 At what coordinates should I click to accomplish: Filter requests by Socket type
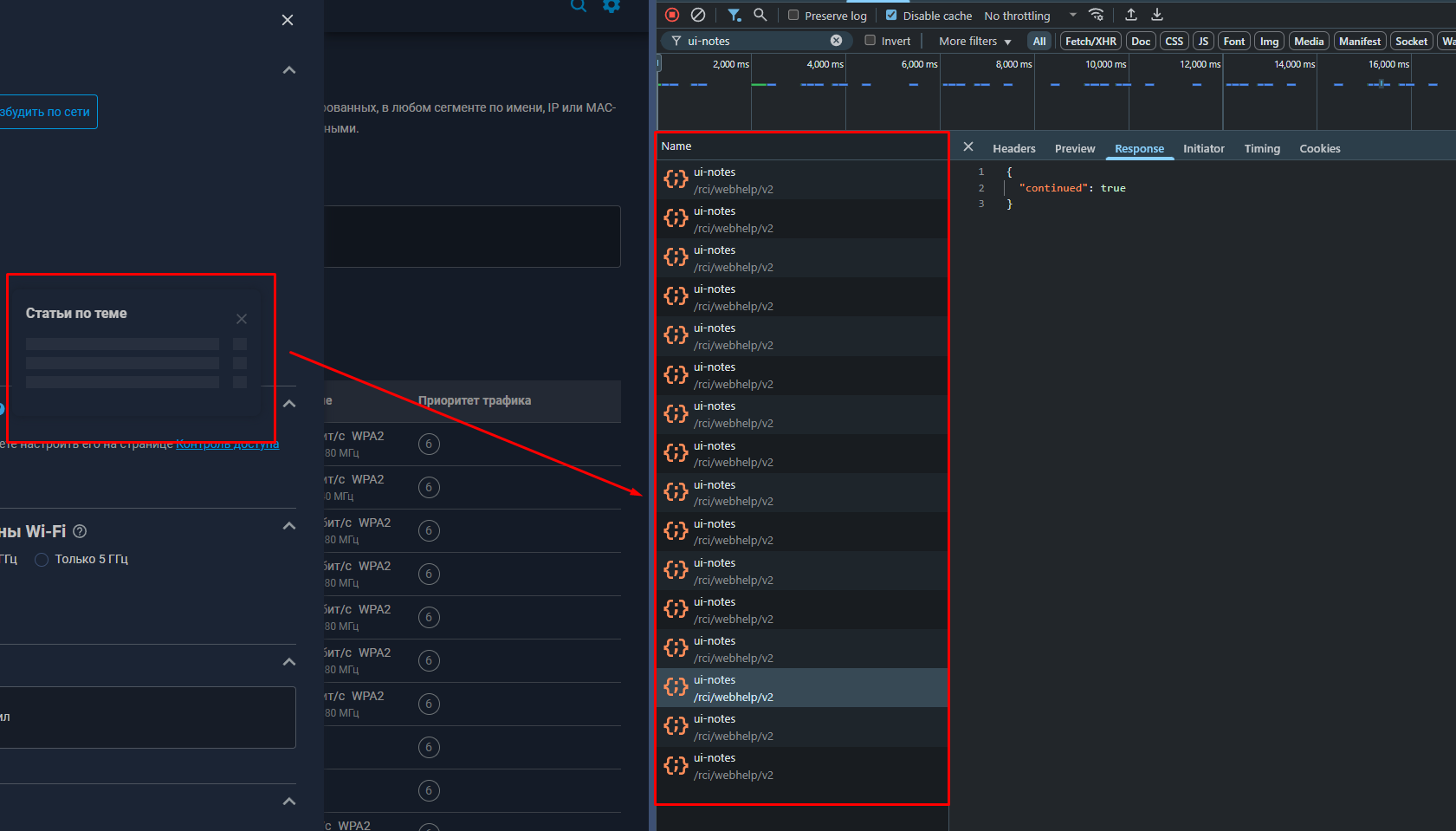[1411, 41]
